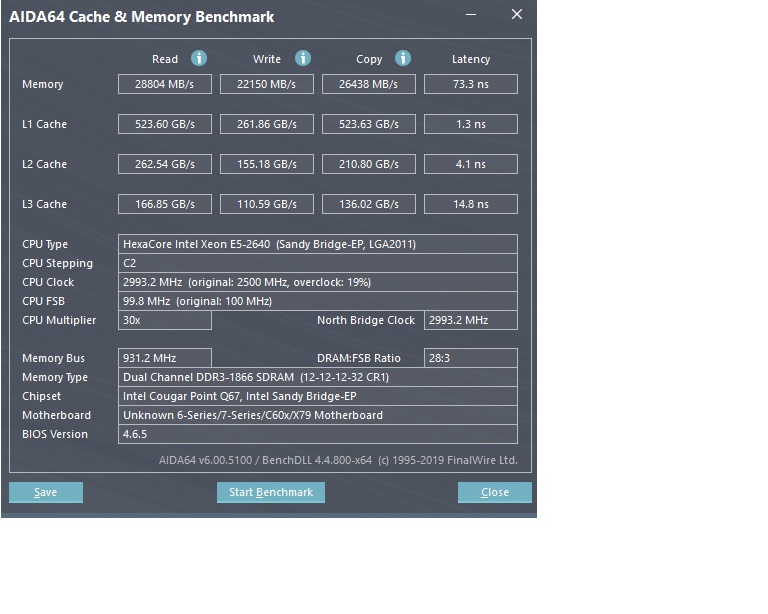Select the Memory Latency value 73.3 ns
Viewport: 768px width, 614px height.
tap(471, 84)
